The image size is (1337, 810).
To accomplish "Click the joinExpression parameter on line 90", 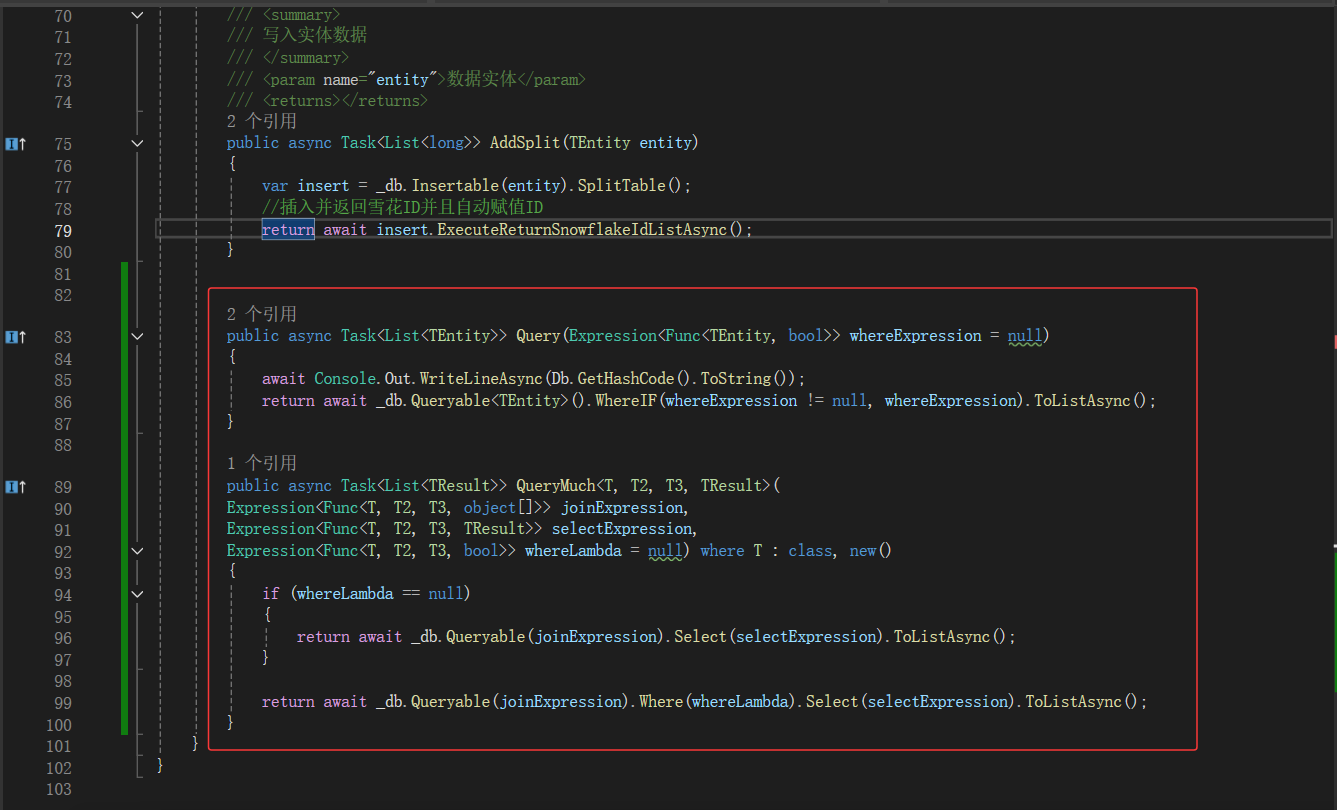I will pos(621,508).
